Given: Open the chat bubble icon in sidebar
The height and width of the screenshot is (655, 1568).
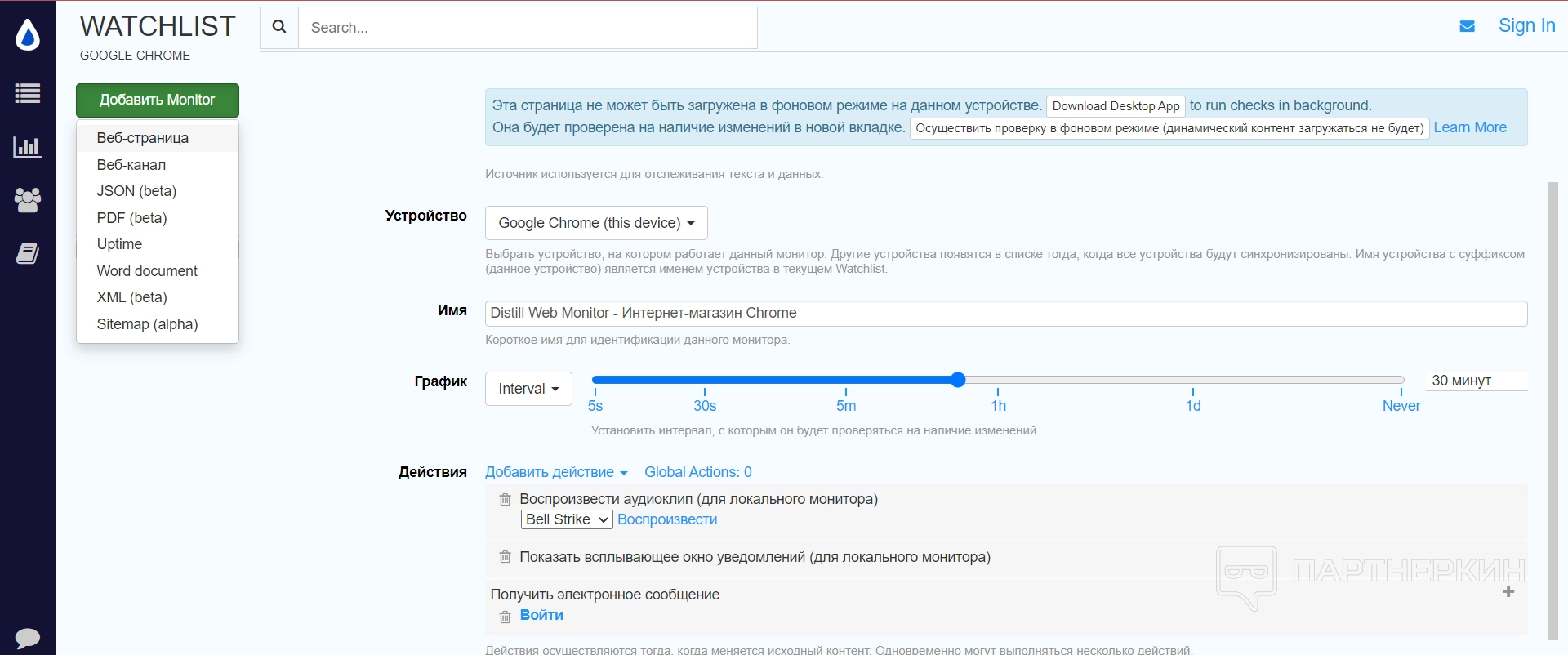Looking at the screenshot, I should click(x=28, y=638).
